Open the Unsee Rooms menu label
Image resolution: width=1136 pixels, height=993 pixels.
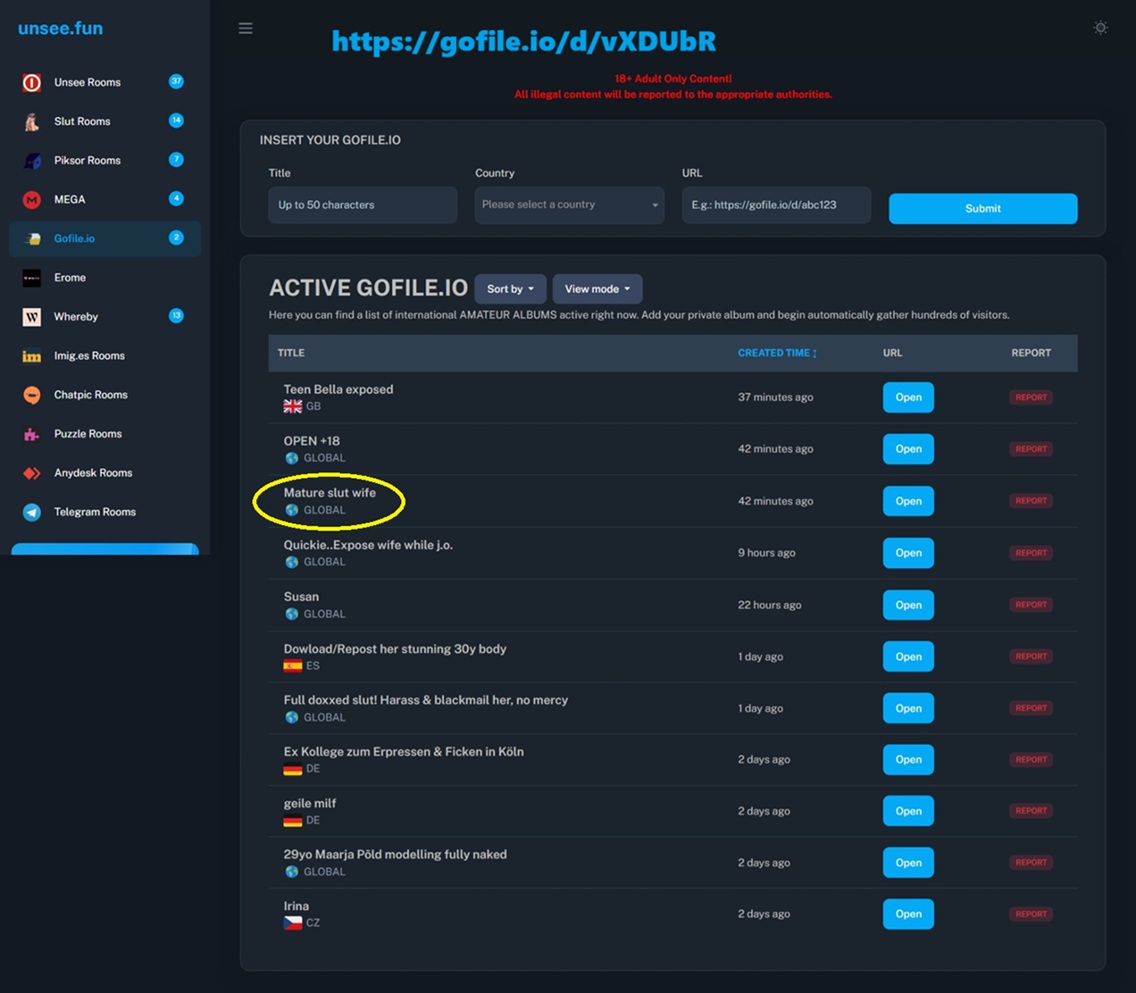click(x=87, y=83)
